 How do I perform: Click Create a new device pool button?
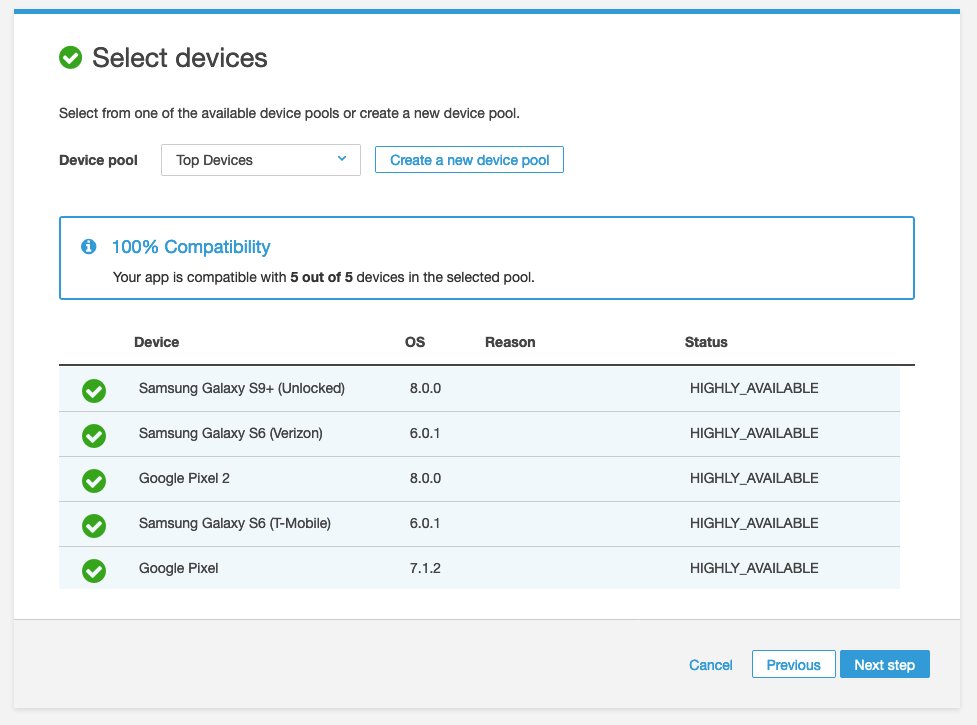coord(469,160)
